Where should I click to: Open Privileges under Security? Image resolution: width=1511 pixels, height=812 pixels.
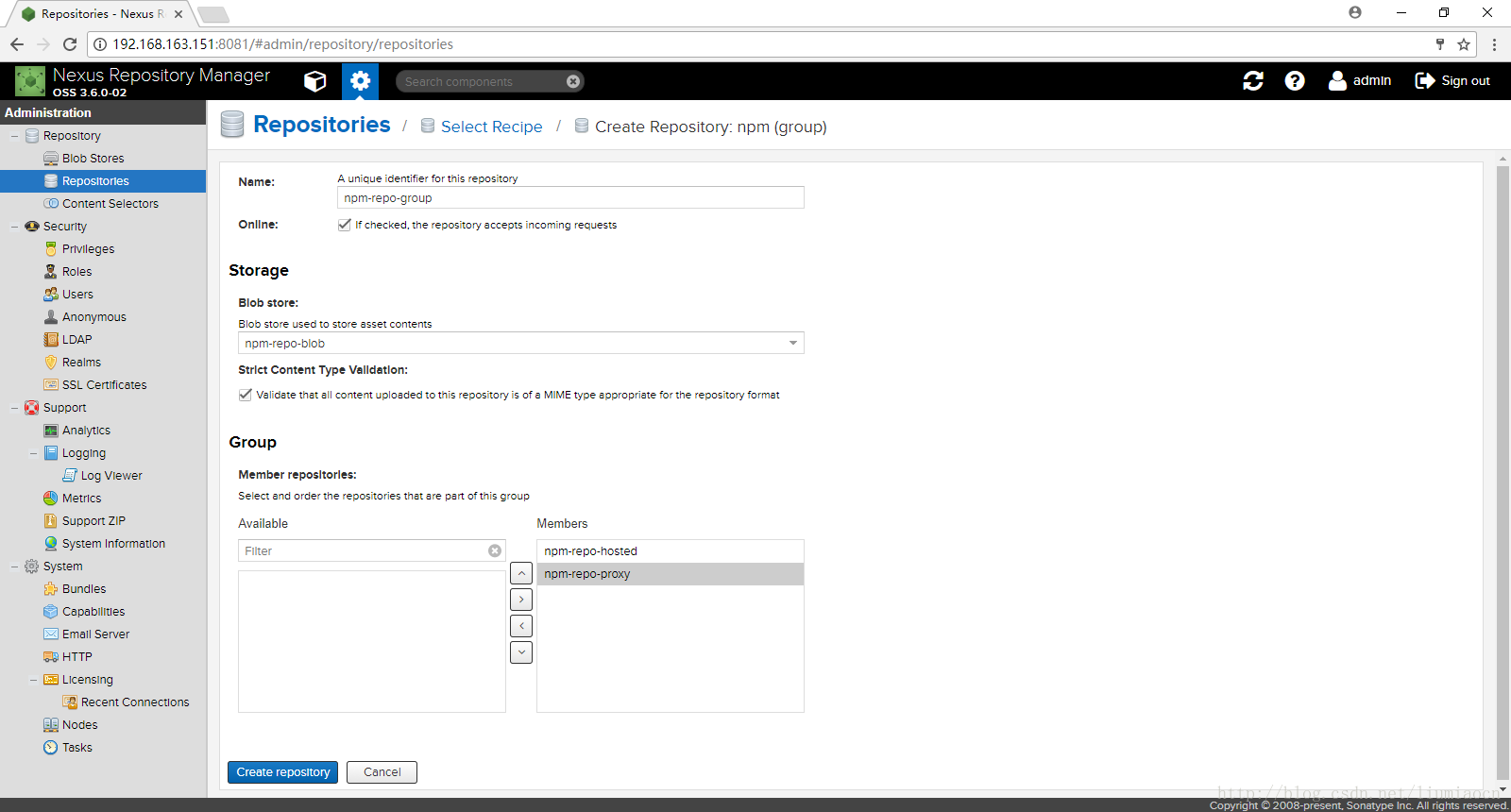pyautogui.click(x=88, y=249)
